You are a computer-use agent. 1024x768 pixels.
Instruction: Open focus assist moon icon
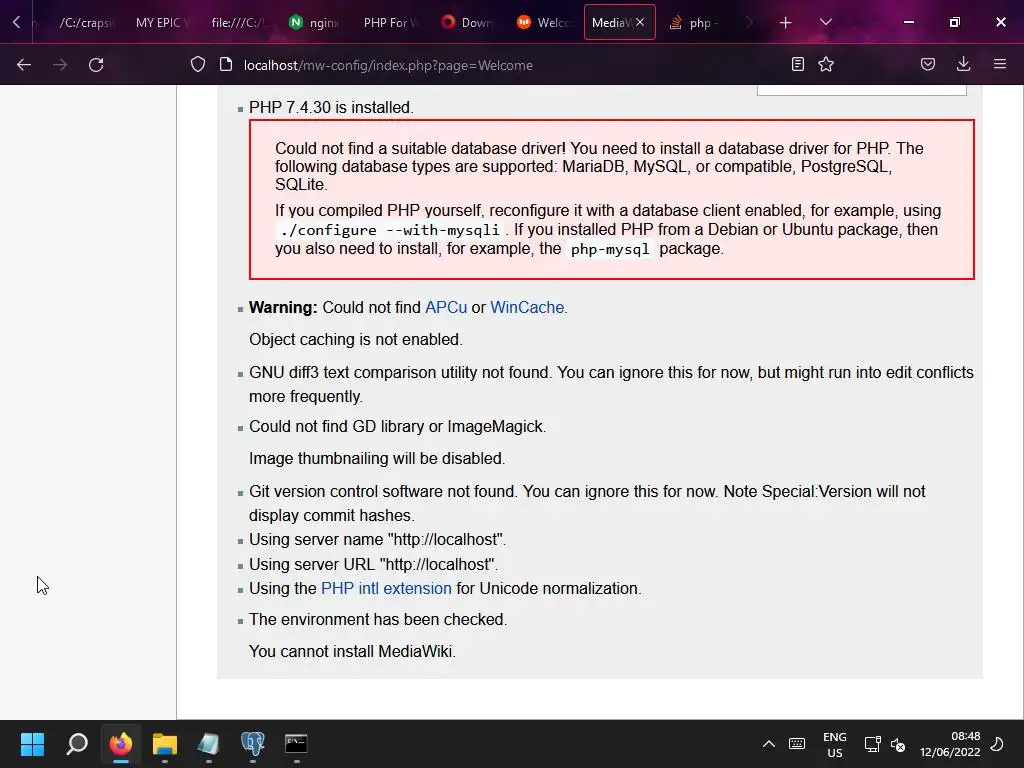pos(997,744)
